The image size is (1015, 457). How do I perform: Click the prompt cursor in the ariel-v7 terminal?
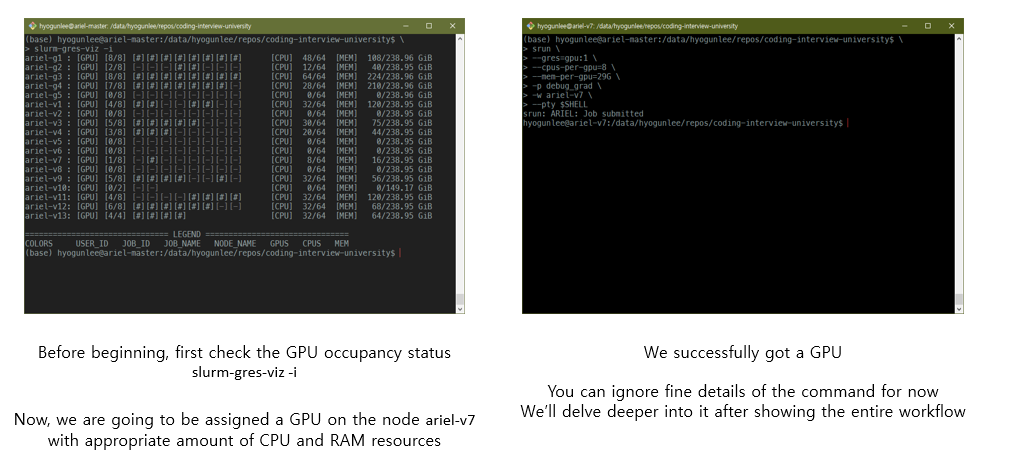coord(845,122)
